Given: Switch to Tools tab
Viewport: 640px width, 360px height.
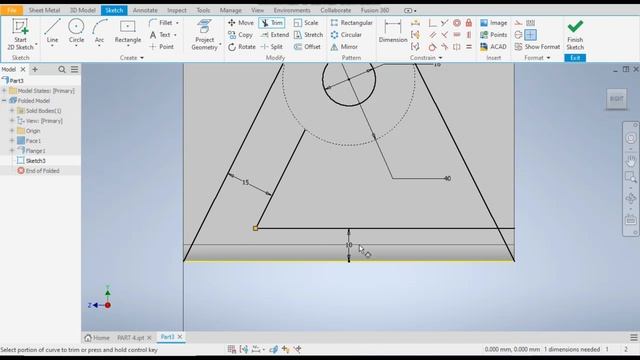Looking at the screenshot, I should pyautogui.click(x=203, y=10).
